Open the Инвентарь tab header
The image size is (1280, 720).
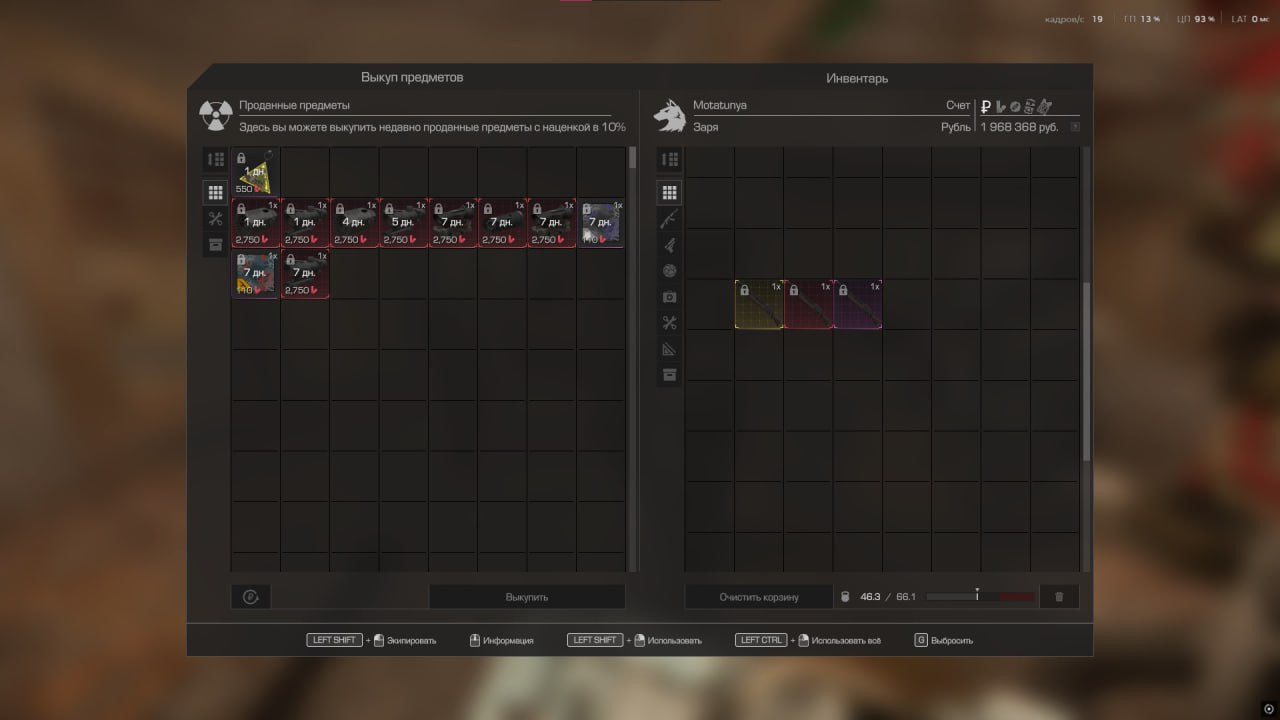[x=857, y=78]
